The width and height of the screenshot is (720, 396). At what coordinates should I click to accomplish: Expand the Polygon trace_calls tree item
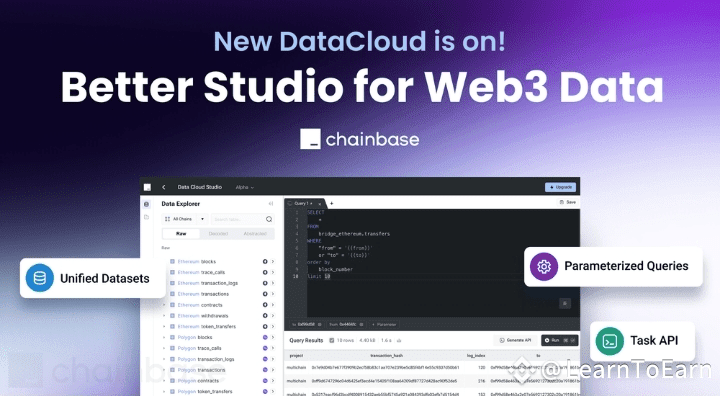[164, 348]
